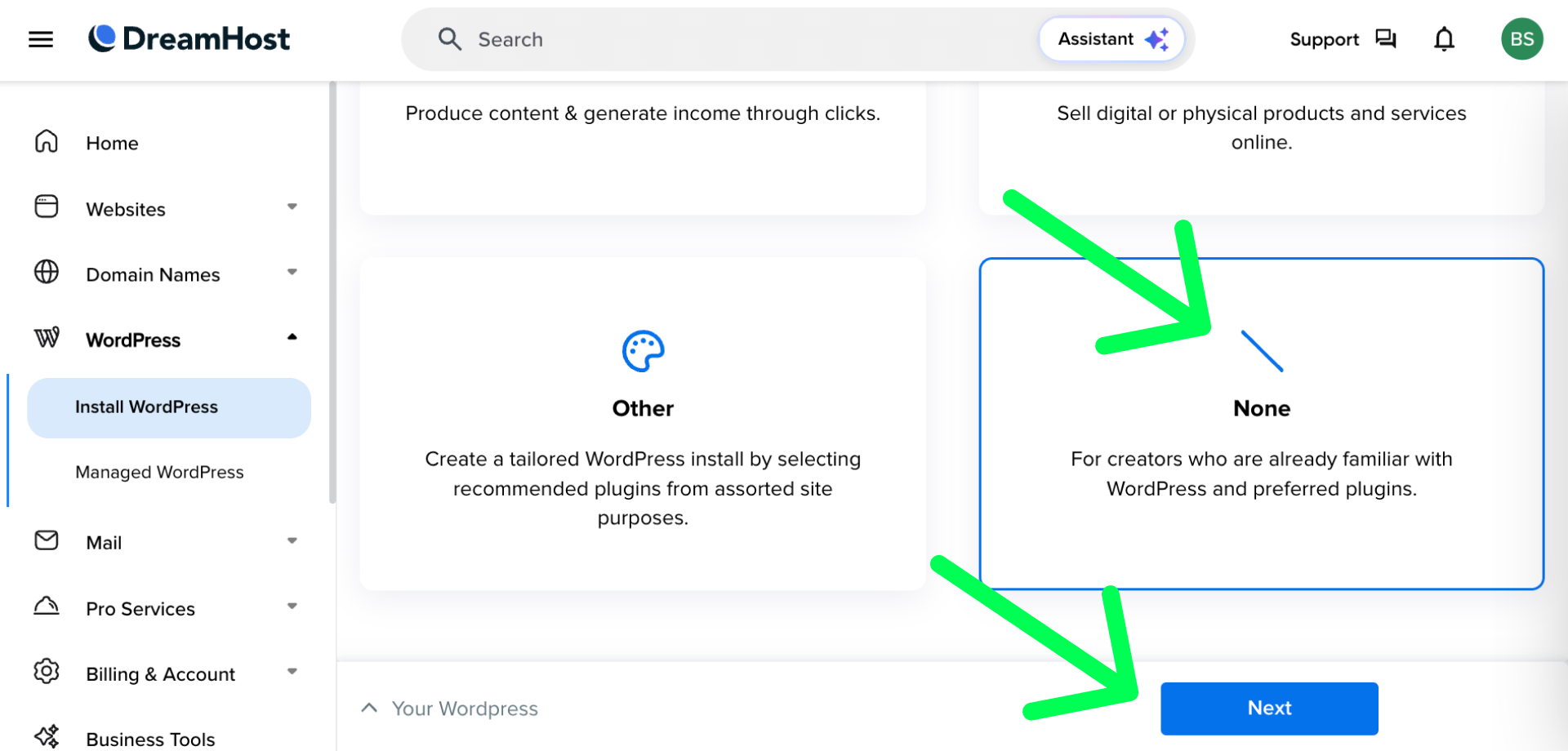Open the BS user avatar menu

[1521, 39]
